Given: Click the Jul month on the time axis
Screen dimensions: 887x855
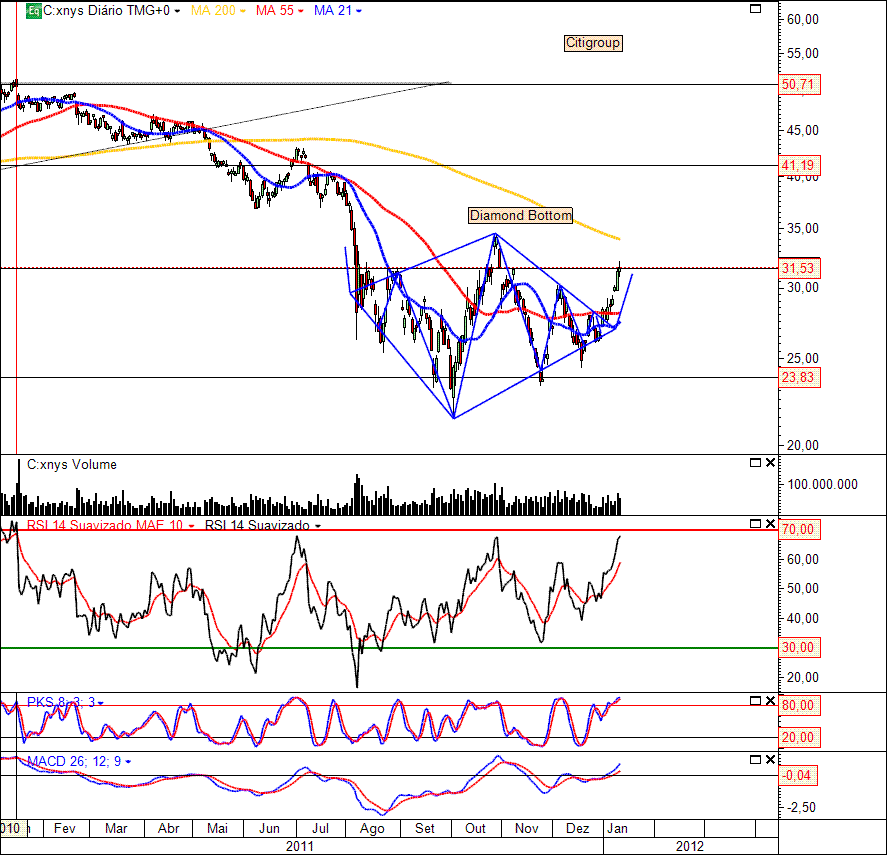Looking at the screenshot, I should tap(320, 828).
